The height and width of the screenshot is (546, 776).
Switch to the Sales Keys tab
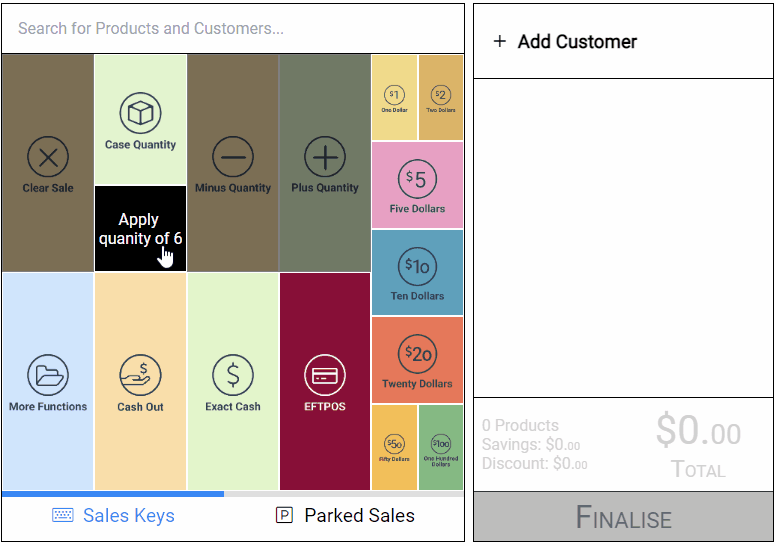click(x=113, y=515)
